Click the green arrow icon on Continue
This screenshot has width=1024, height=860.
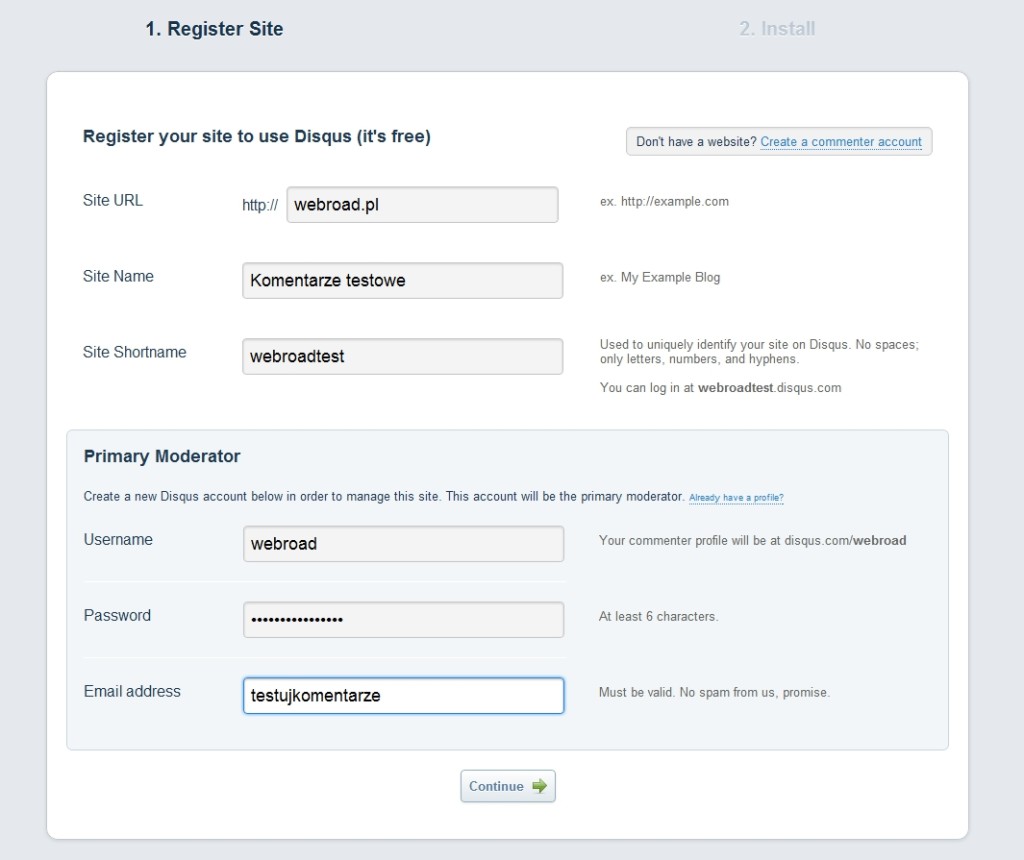540,786
